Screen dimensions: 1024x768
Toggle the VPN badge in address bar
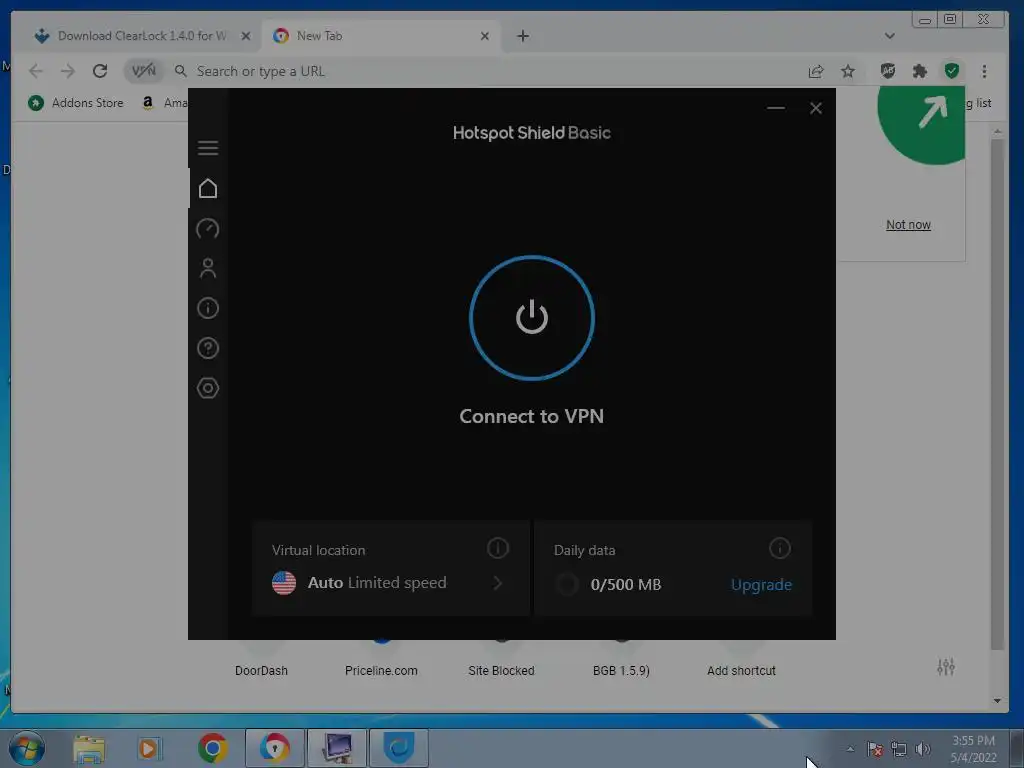[144, 71]
